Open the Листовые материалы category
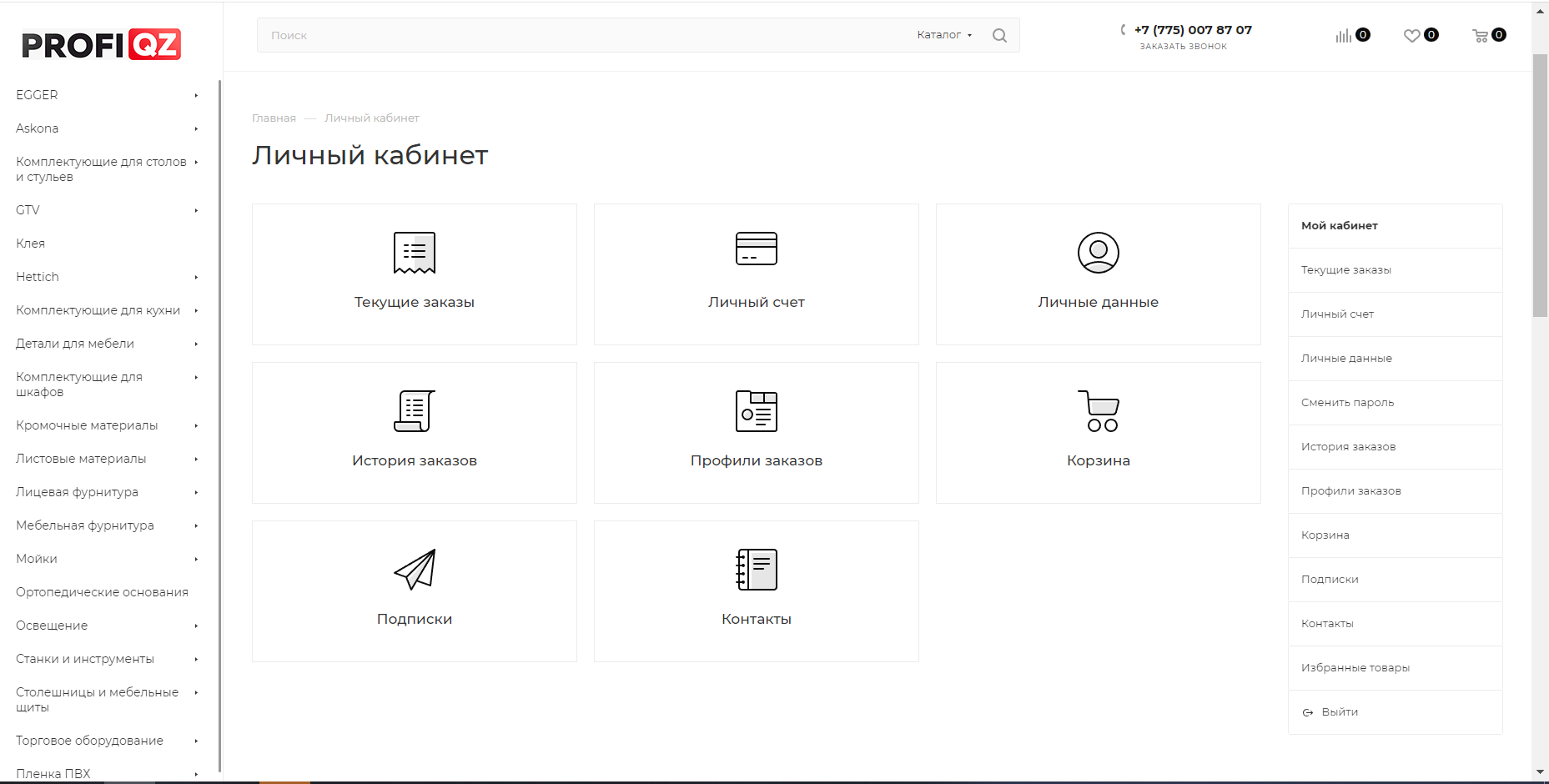Viewport: 1549px width, 784px height. pos(81,459)
